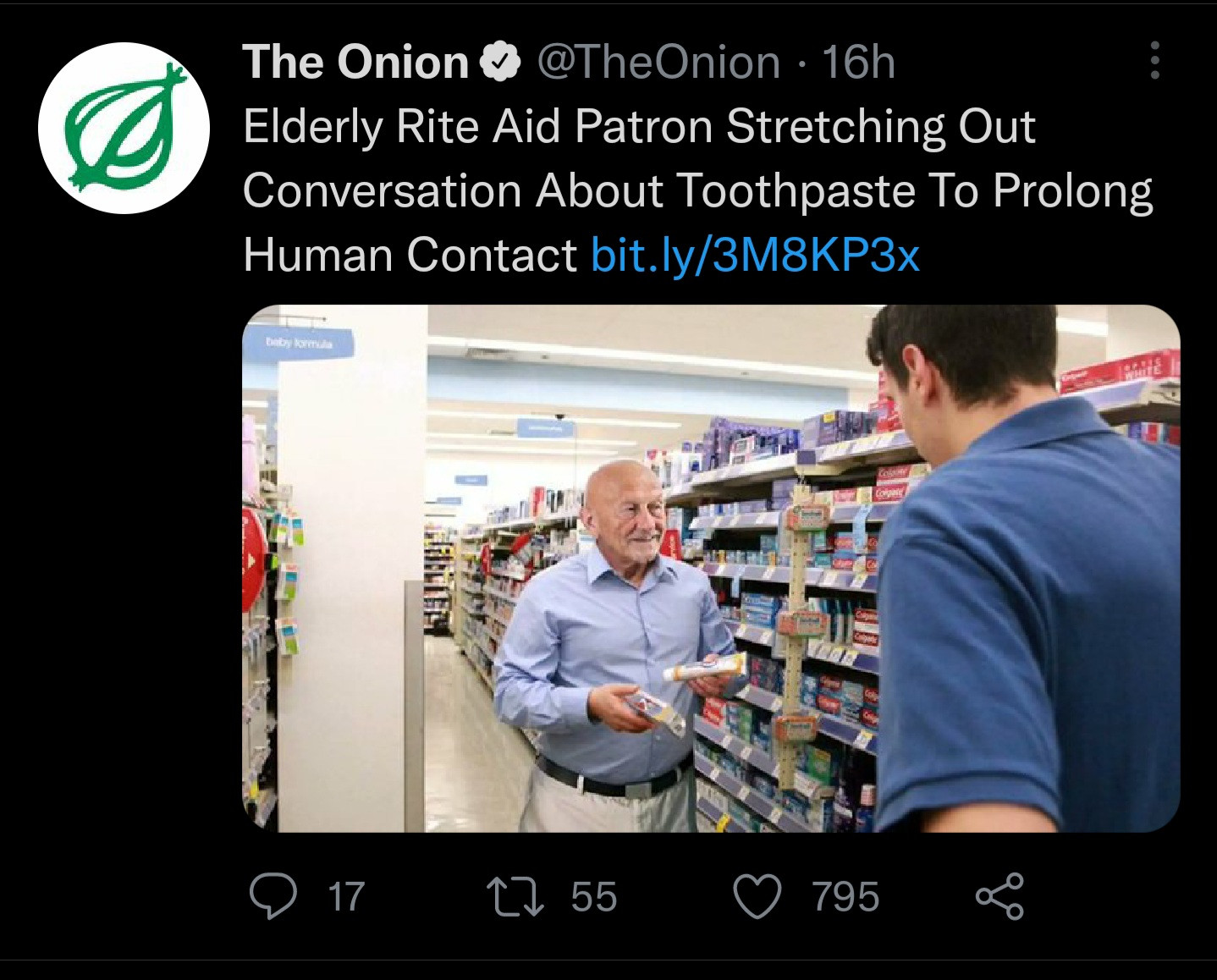Click the verified badge next to The Onion
This screenshot has width=1217, height=980.
tap(501, 63)
